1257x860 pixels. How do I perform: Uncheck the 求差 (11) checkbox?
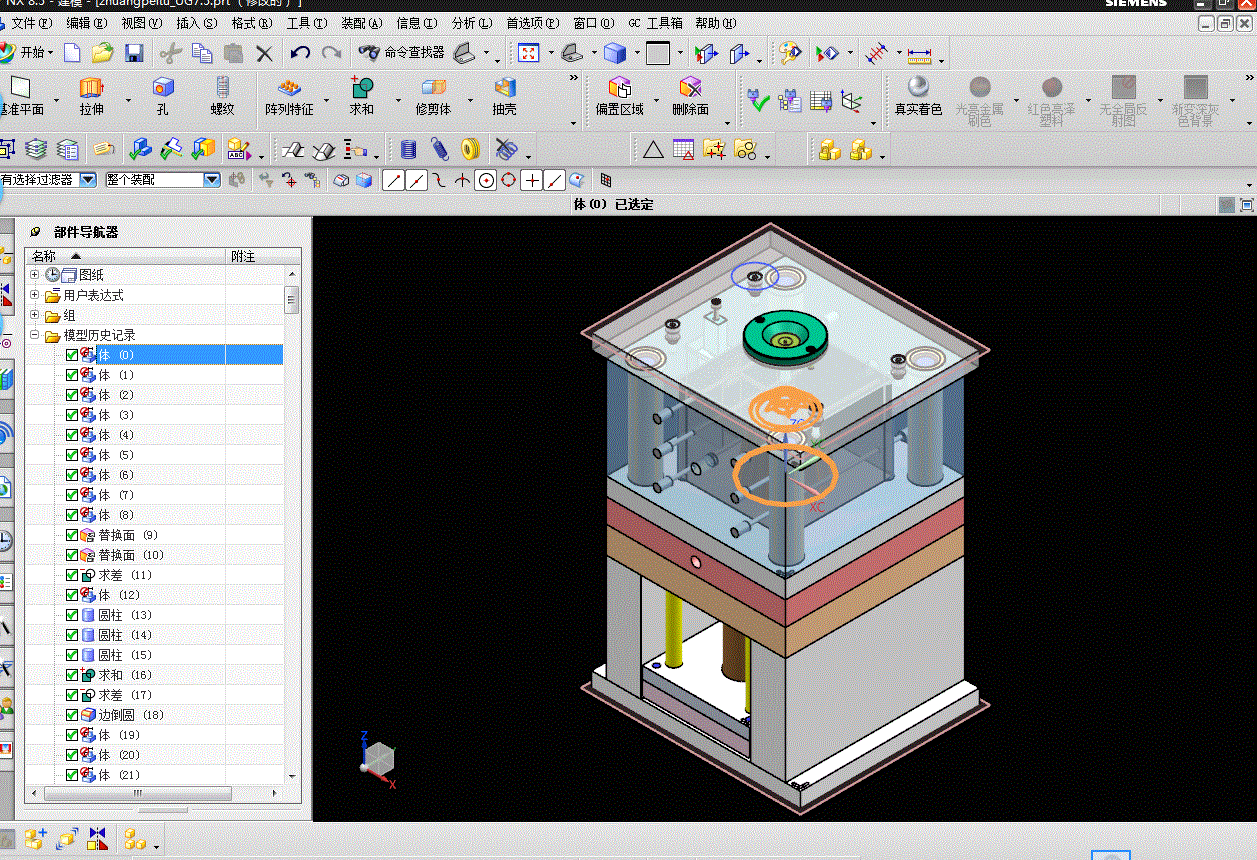click(x=72, y=575)
